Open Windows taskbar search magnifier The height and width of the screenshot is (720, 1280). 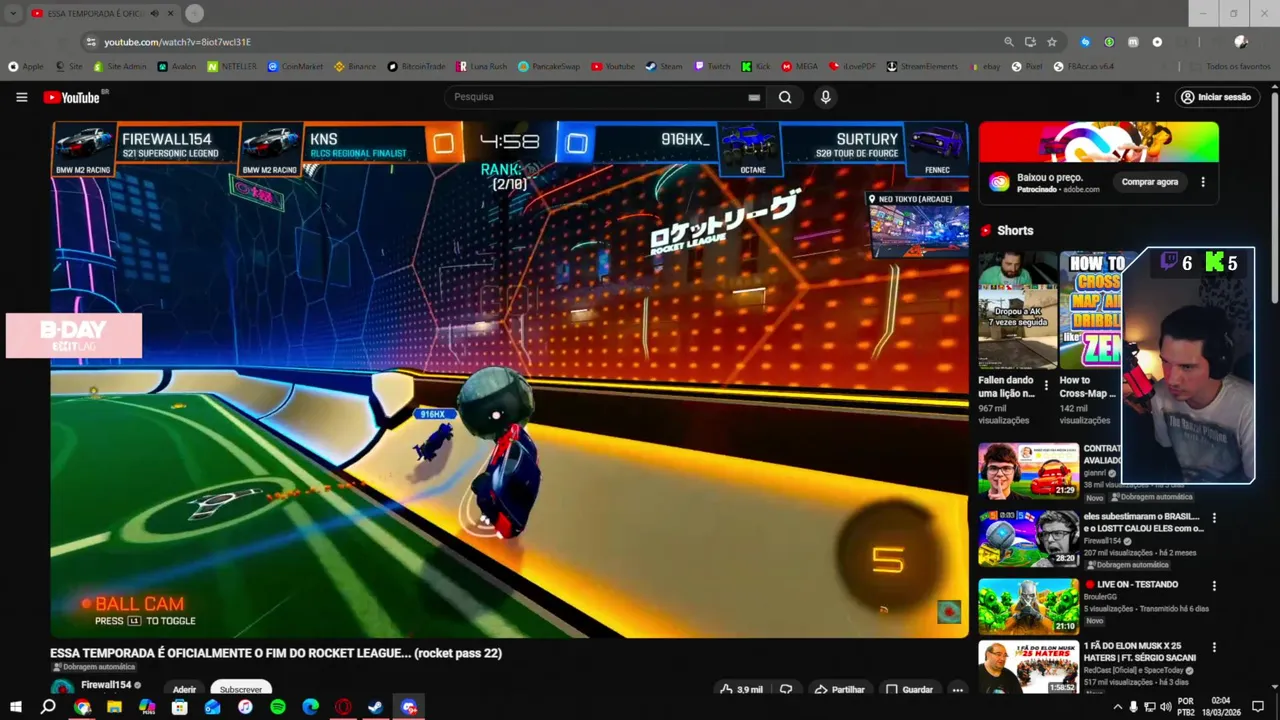click(x=48, y=707)
